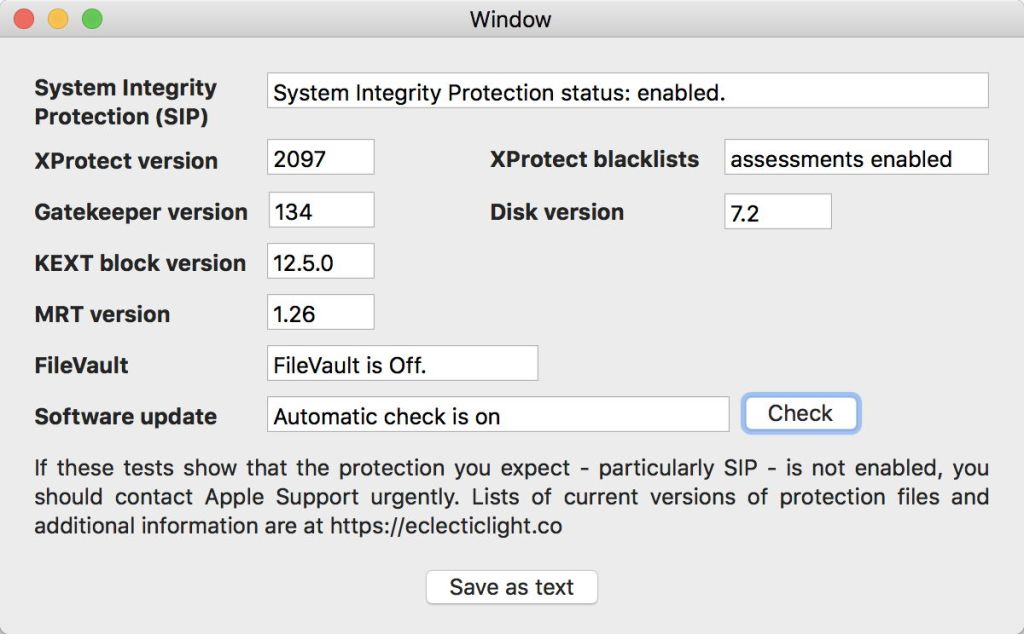
Task: Click the XProtect blacklists assessments field
Action: [x=855, y=158]
